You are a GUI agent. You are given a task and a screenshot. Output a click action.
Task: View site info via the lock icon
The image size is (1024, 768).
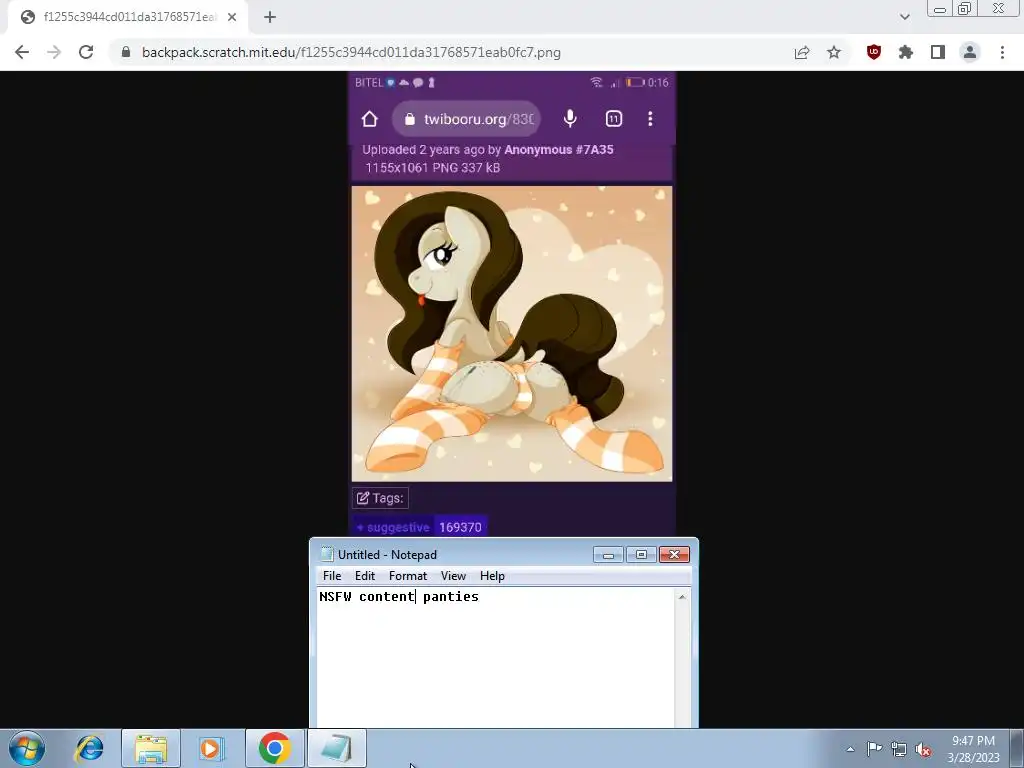tap(126, 52)
